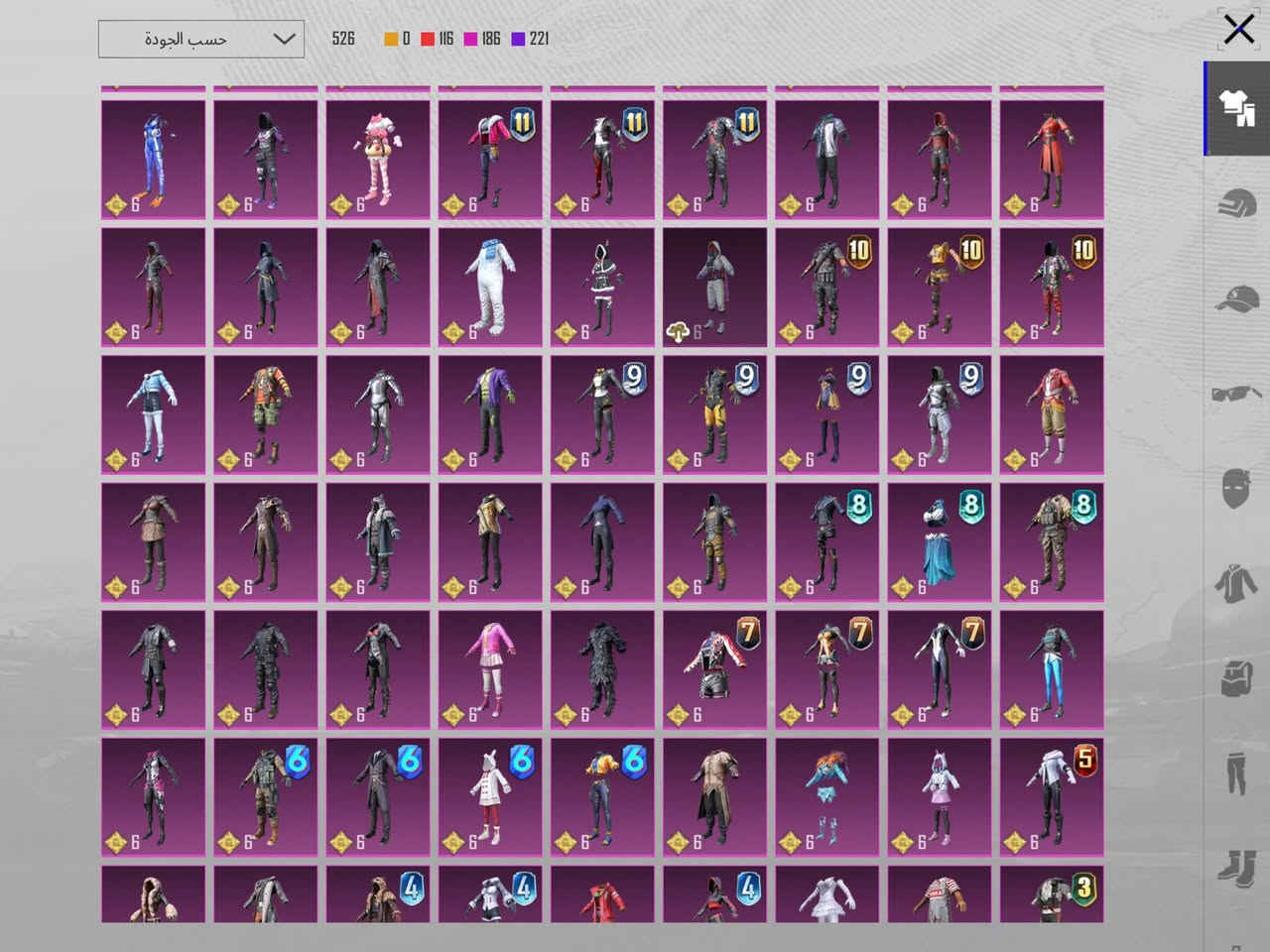Open the sort-by-quality dropdown
The height and width of the screenshot is (952, 1270).
(x=201, y=39)
